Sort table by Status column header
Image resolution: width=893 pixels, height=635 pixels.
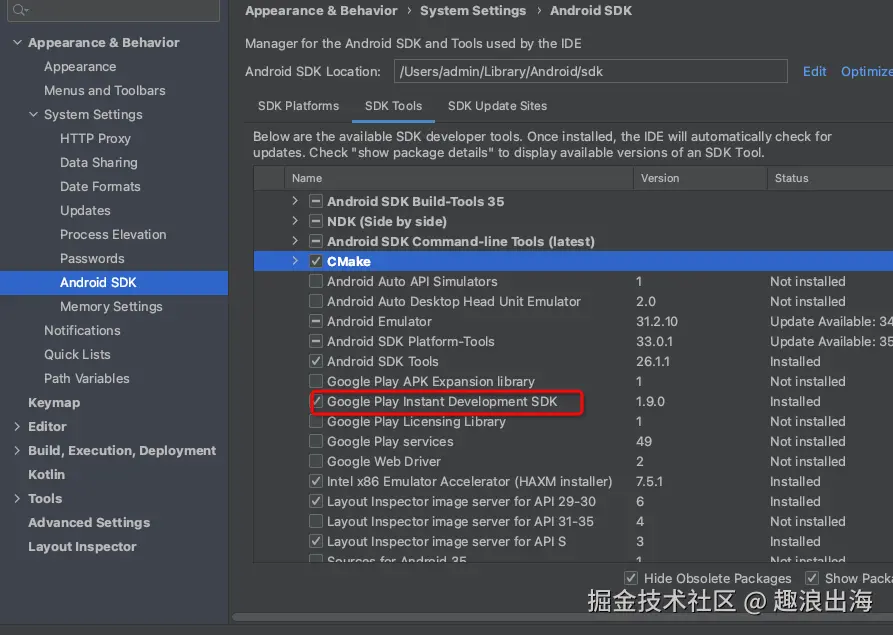coord(830,178)
